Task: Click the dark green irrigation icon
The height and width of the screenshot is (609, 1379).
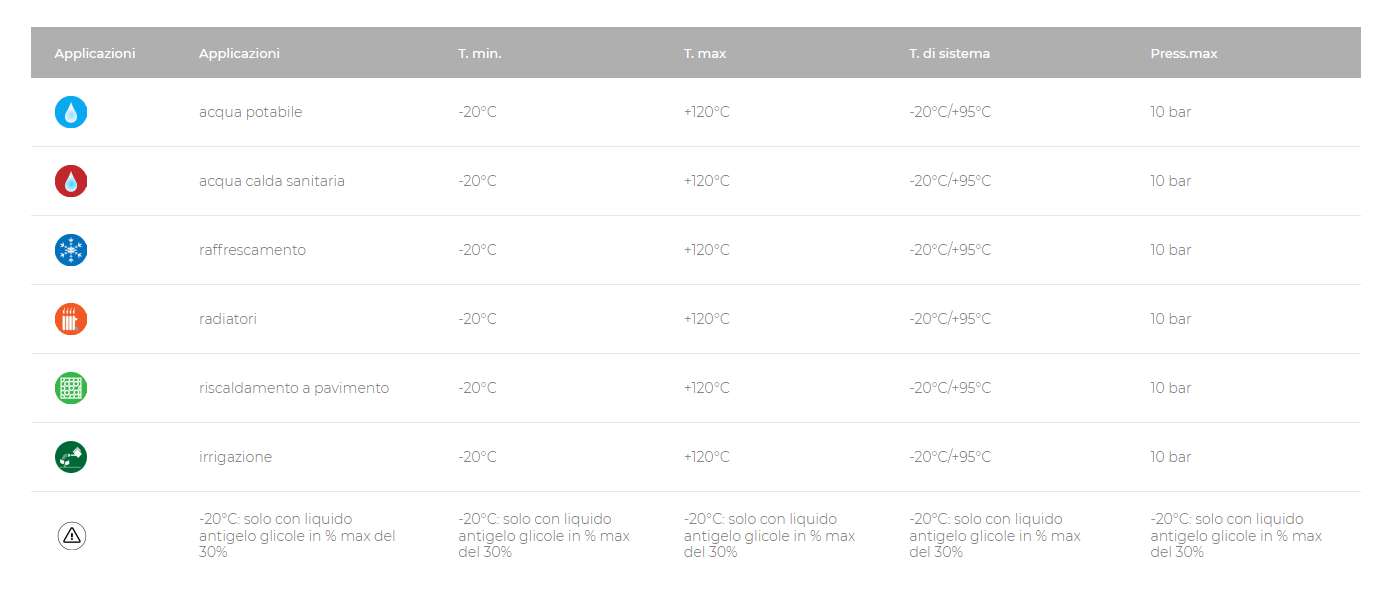Action: (x=71, y=457)
